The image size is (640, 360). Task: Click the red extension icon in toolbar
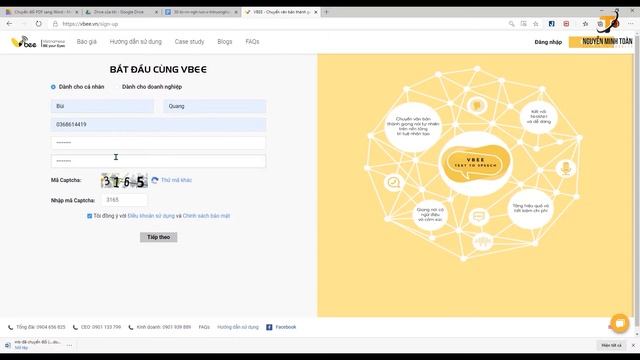tap(566, 24)
